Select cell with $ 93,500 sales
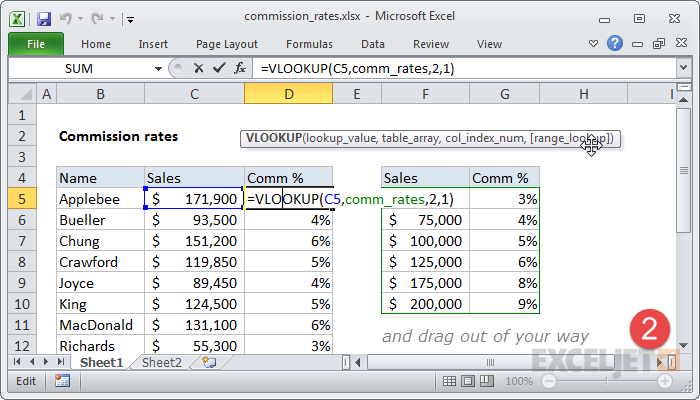Image resolution: width=700 pixels, height=400 pixels. tap(194, 220)
